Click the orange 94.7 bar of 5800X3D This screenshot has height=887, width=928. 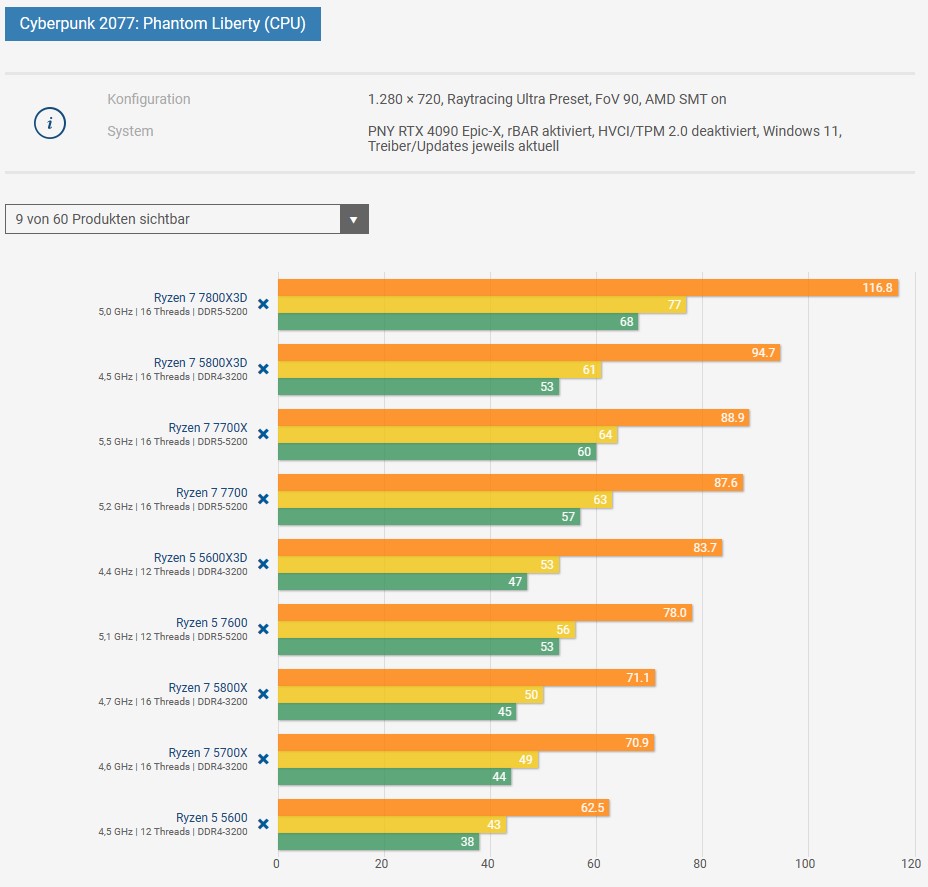tap(529, 353)
